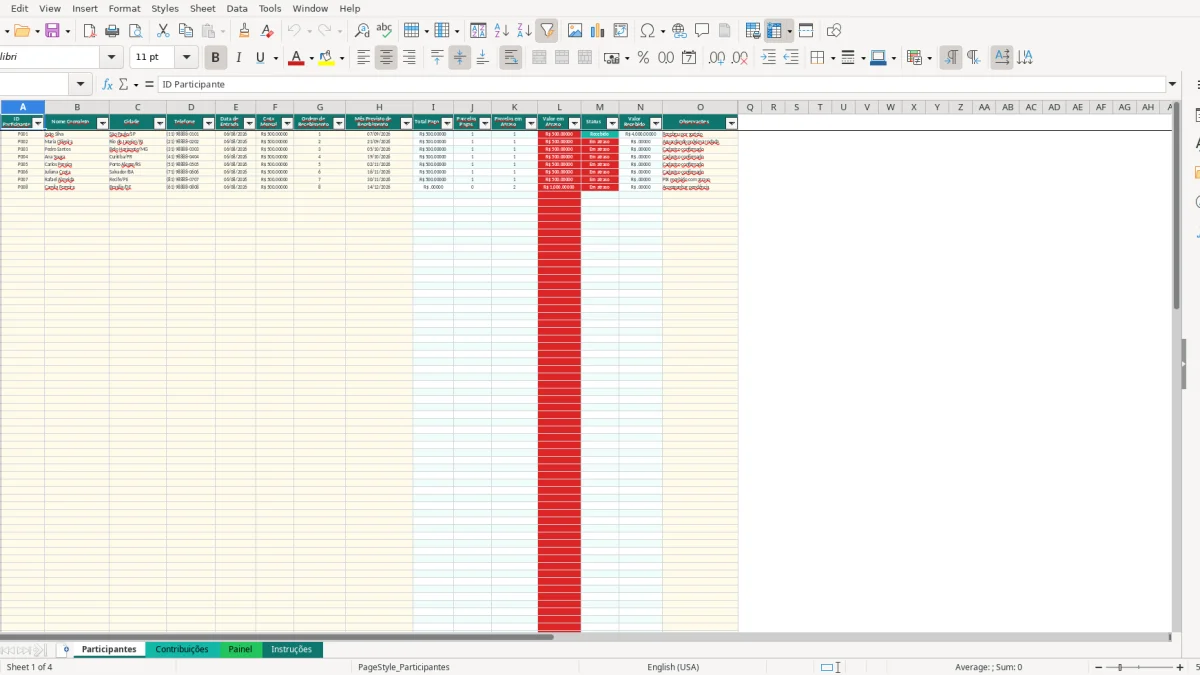Toggle Wrap Text button
Screen dimensions: 1200x675
click(x=510, y=58)
